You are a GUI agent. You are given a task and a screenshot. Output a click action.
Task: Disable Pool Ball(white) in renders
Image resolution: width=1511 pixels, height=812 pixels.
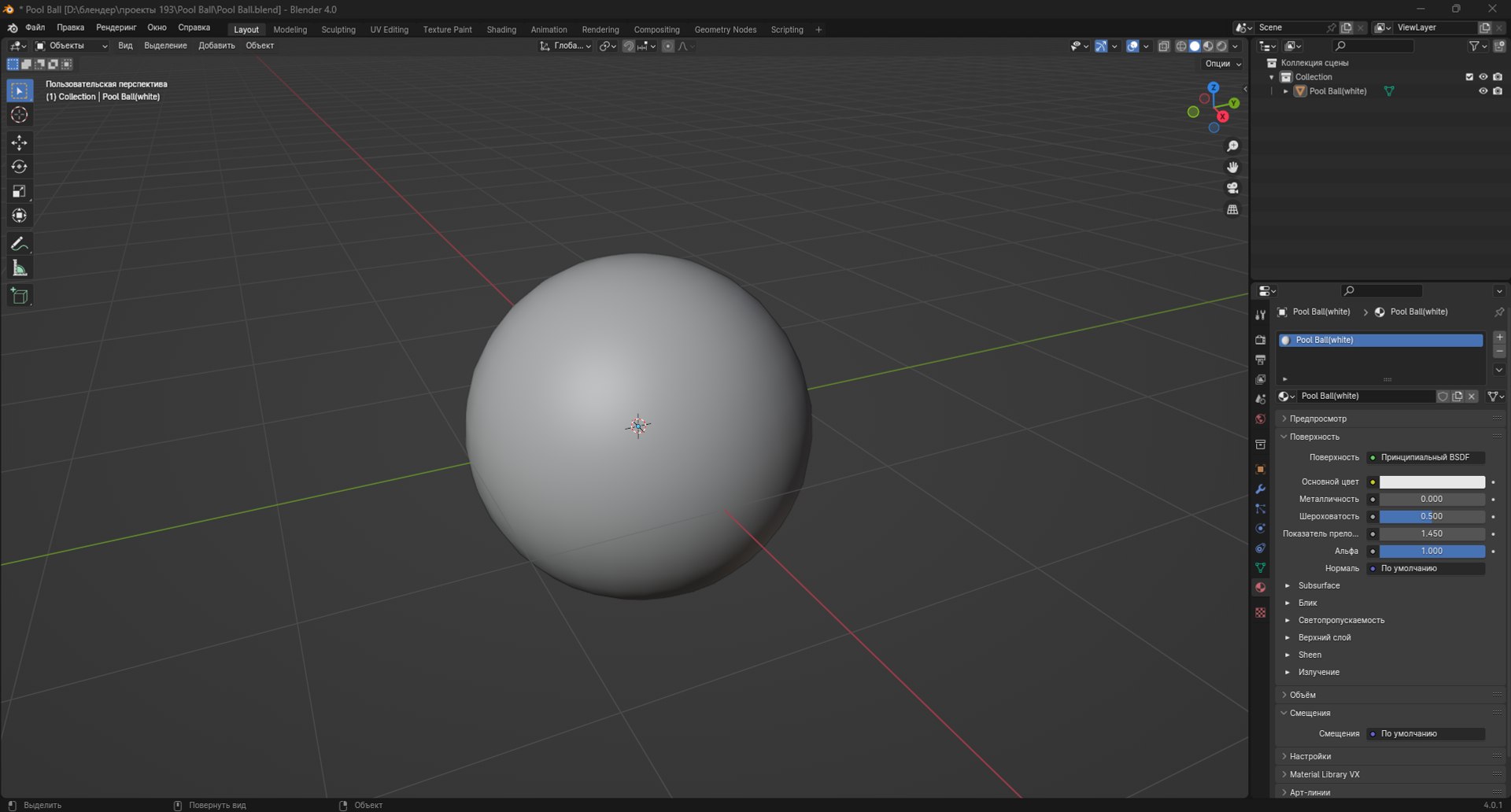point(1498,91)
